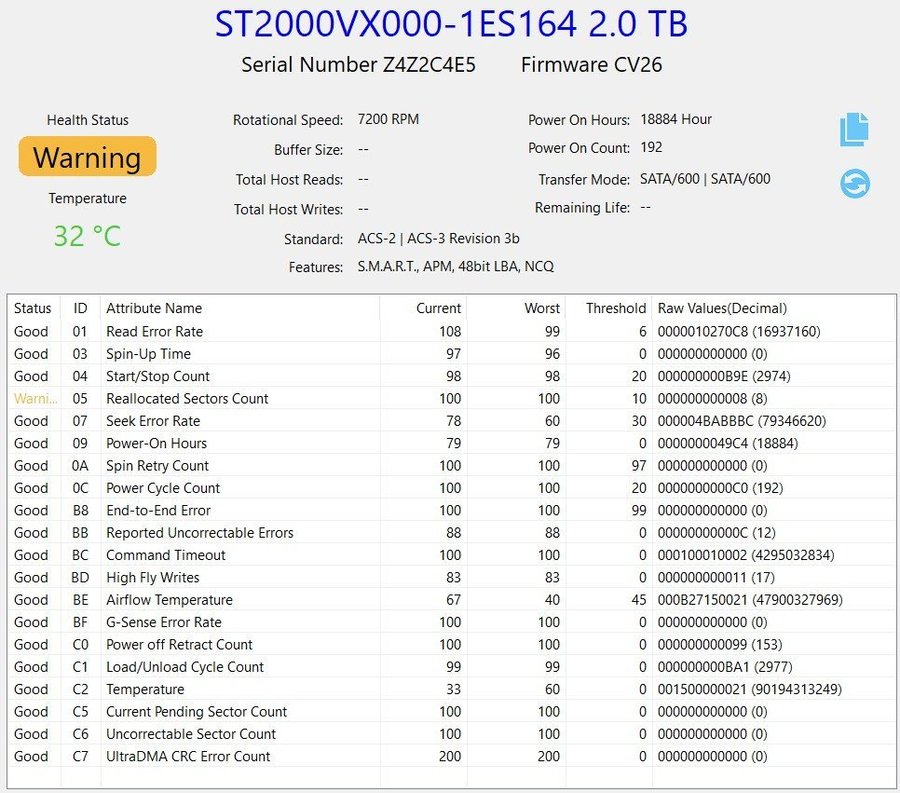
Task: Select the Uncorrectable Sector Count row
Action: pos(451,734)
